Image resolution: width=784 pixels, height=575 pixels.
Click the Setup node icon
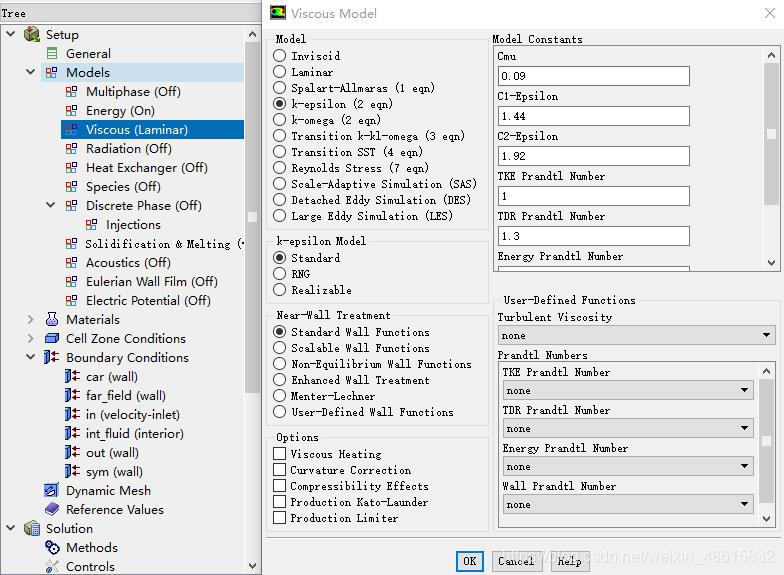click(x=32, y=34)
